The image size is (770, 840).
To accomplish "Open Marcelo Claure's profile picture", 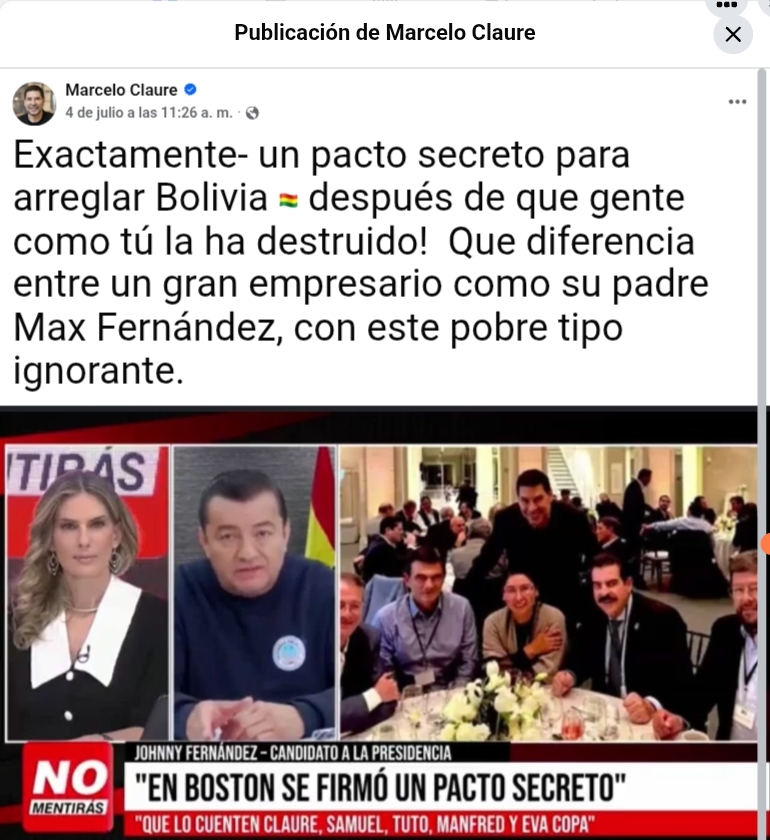I will 34,103.
